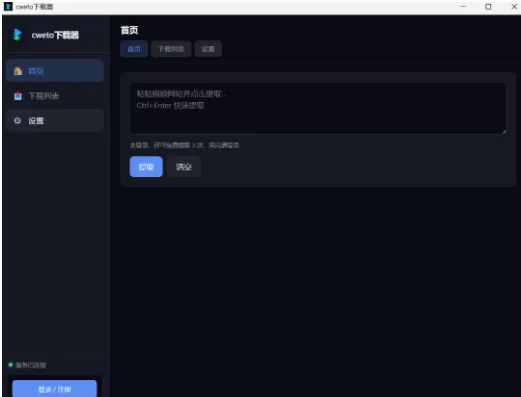The image size is (521, 397).
Task: Click the service connected status text
Action: [x=31, y=365]
